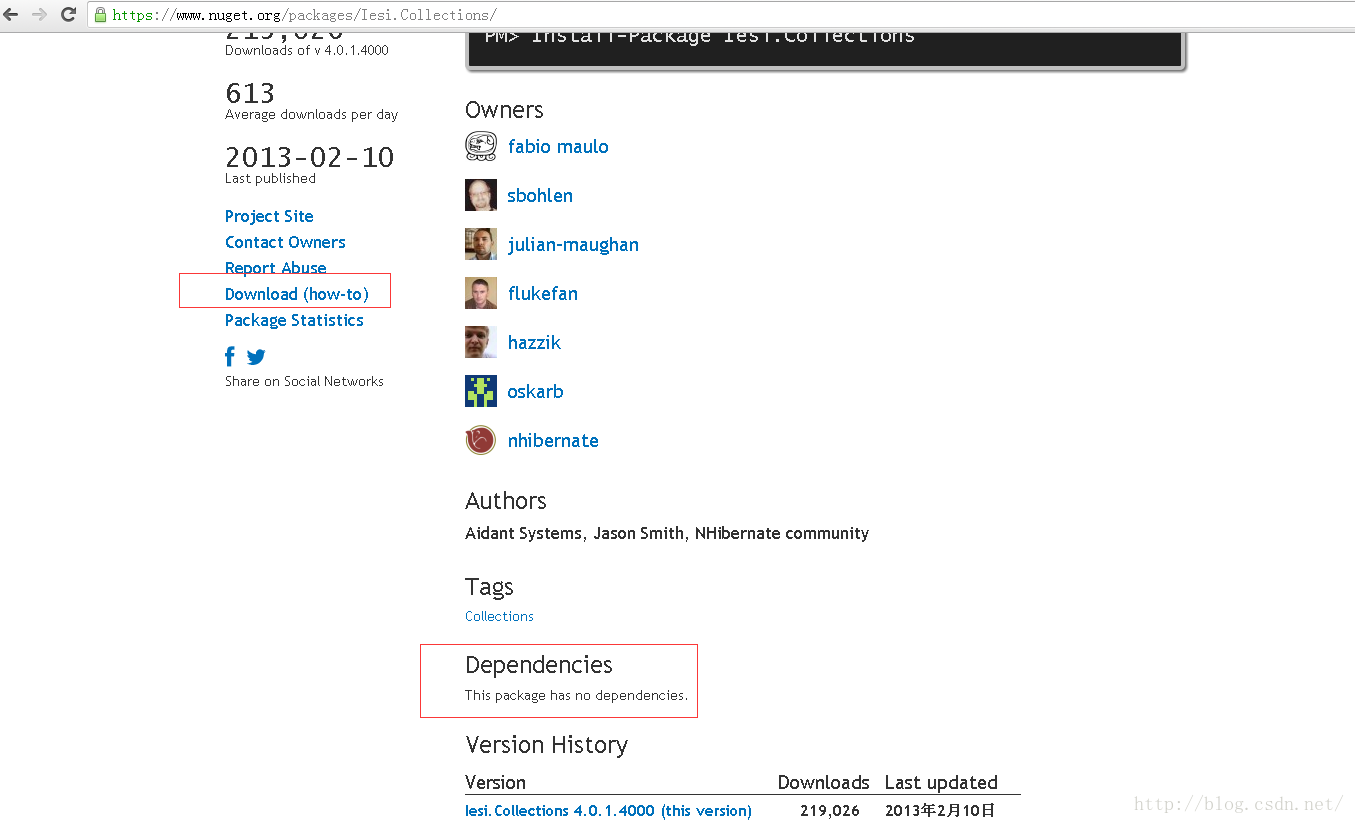Click oskarb's pixel avatar icon
Viewport: 1355px width, 824px height.
click(481, 391)
